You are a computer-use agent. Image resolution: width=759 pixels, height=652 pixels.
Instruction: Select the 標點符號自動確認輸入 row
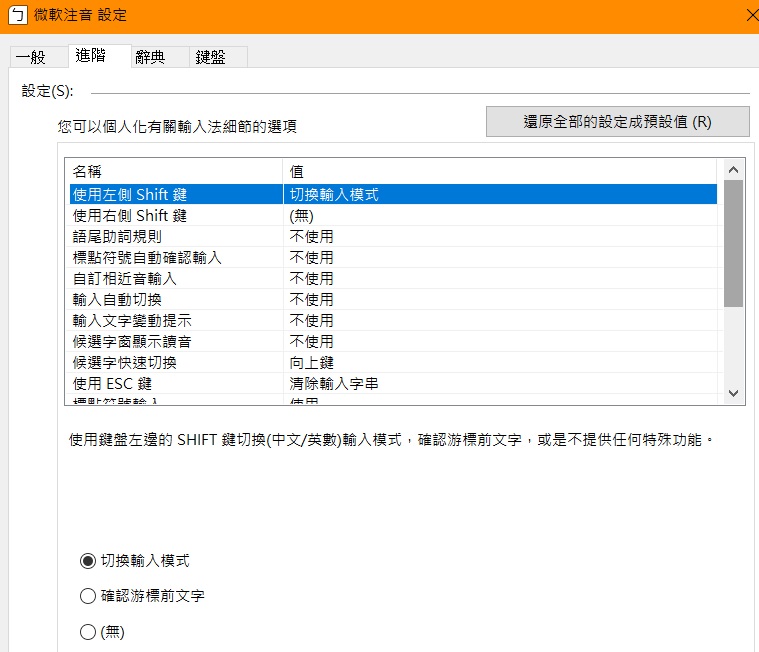coord(393,257)
